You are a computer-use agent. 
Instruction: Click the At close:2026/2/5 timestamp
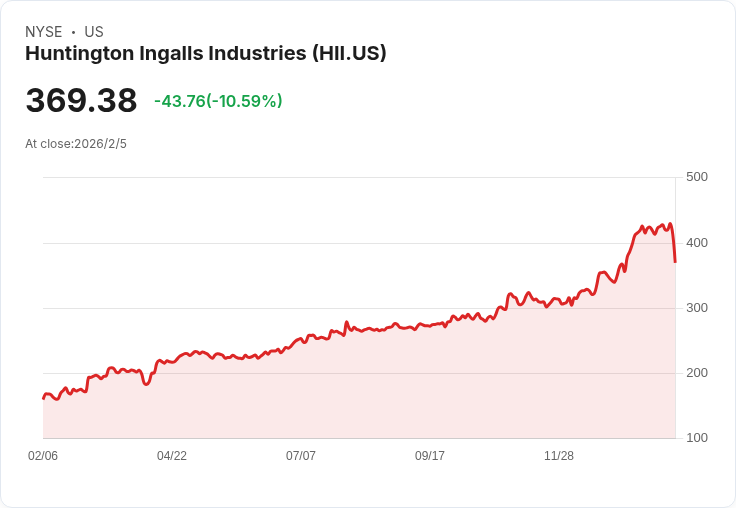[x=76, y=144]
